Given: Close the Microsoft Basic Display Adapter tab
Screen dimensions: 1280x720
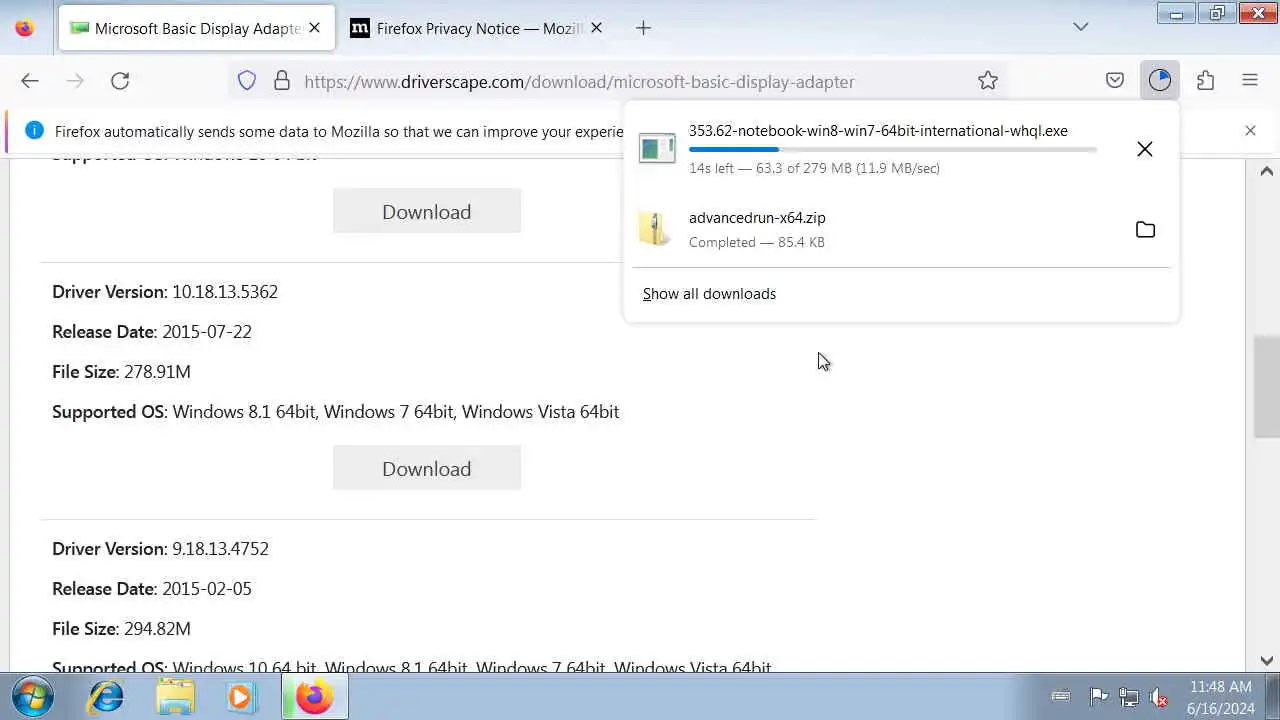Looking at the screenshot, I should point(314,28).
